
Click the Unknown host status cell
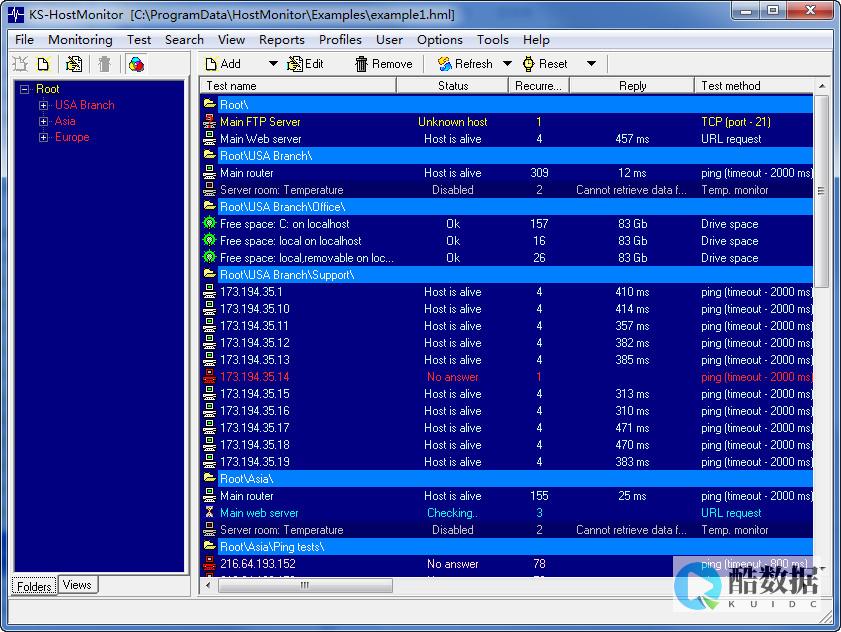click(x=453, y=122)
